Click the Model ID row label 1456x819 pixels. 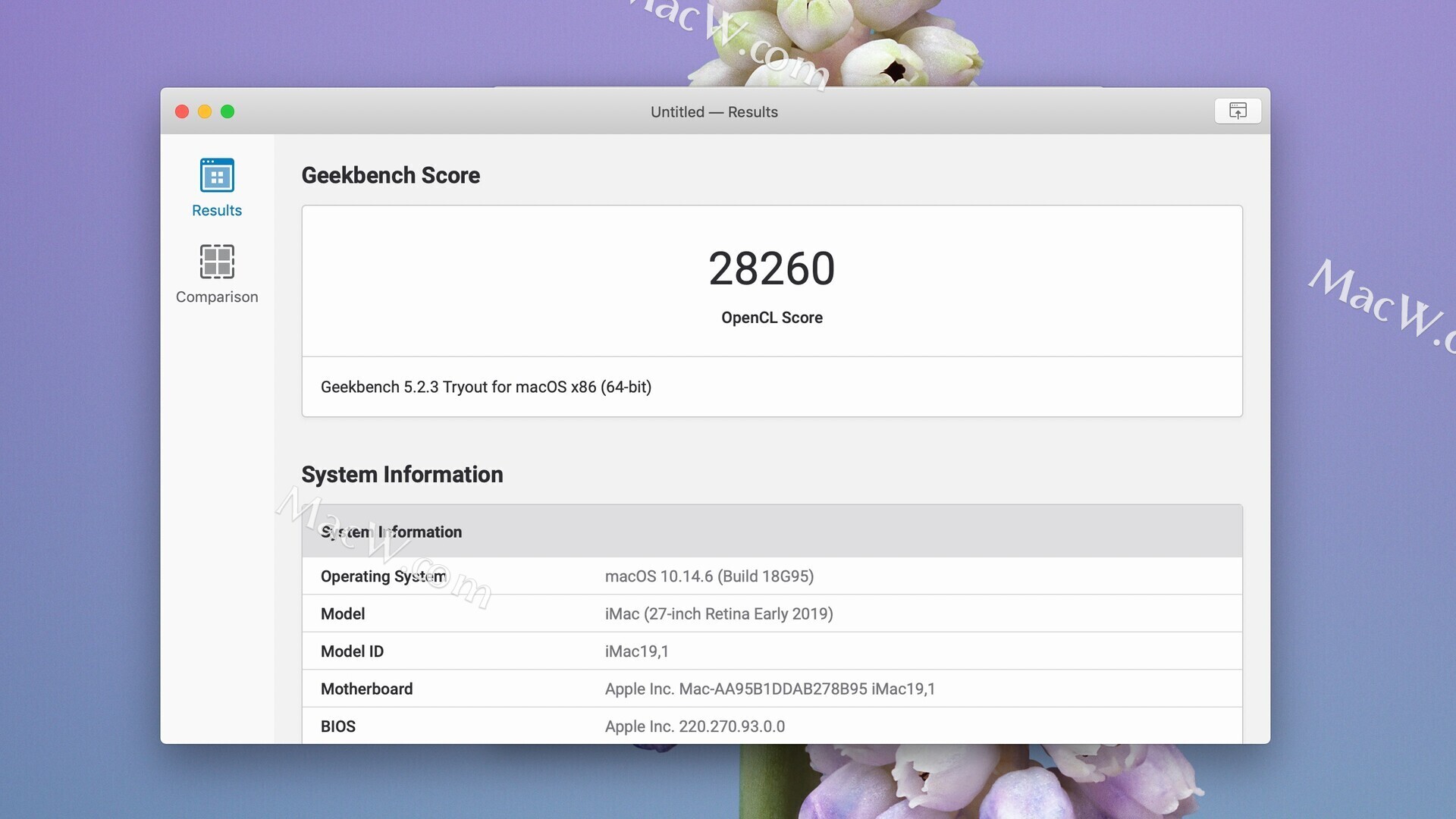click(352, 651)
